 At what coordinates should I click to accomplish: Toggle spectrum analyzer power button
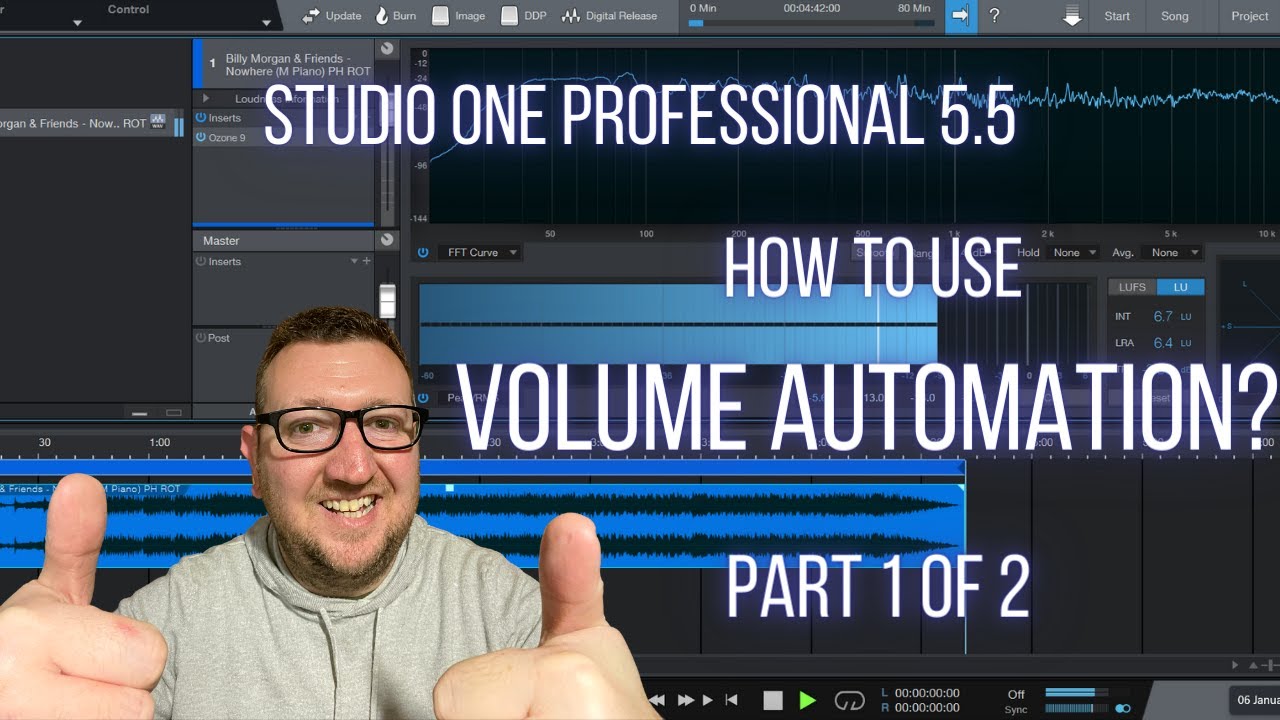pos(423,253)
